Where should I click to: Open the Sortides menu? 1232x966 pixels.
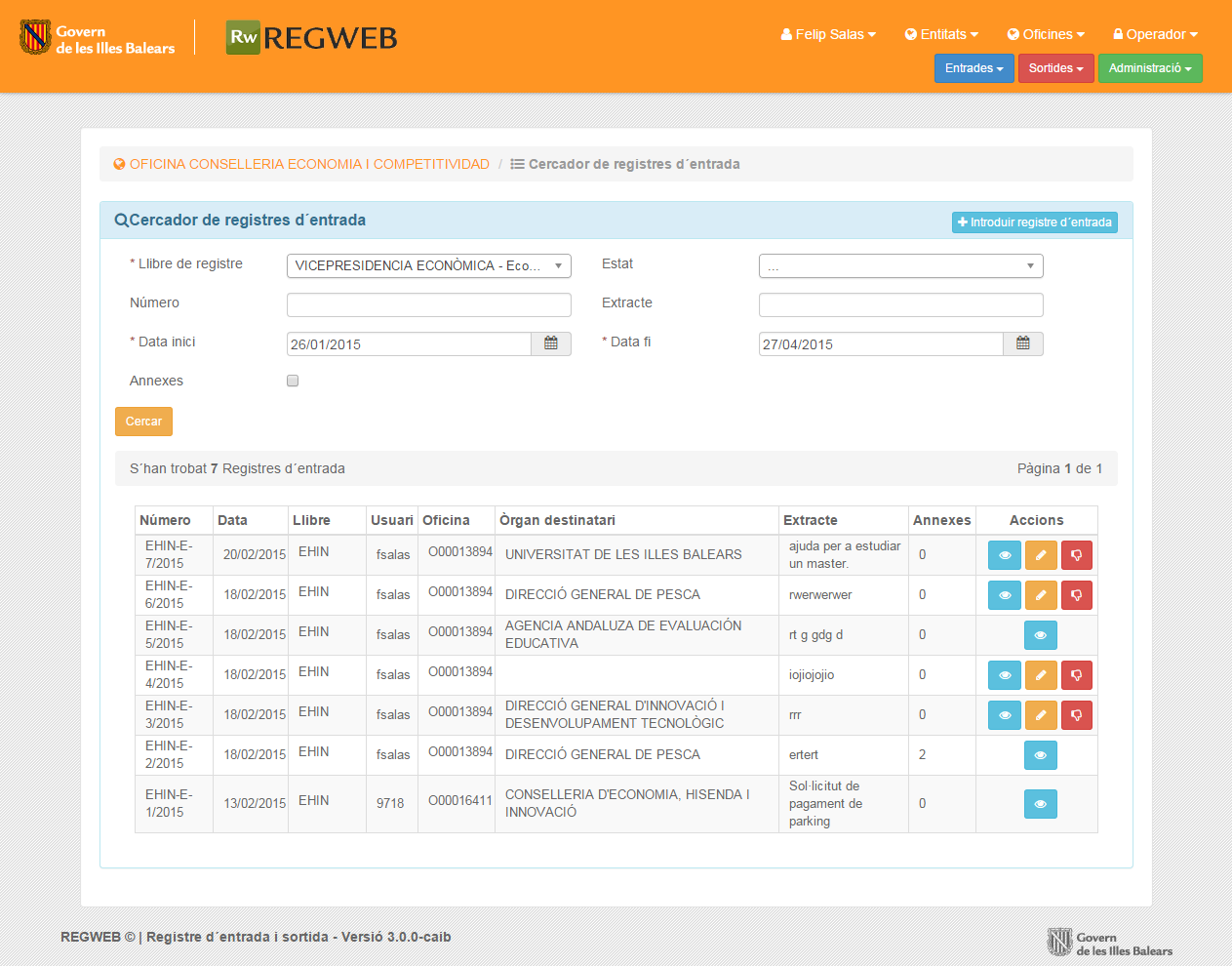pyautogui.click(x=1055, y=68)
